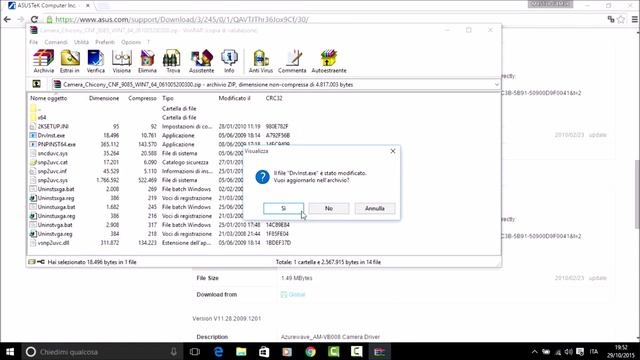Click the Commenta toolbar icon
This screenshot has height=360, width=640.
click(292, 61)
